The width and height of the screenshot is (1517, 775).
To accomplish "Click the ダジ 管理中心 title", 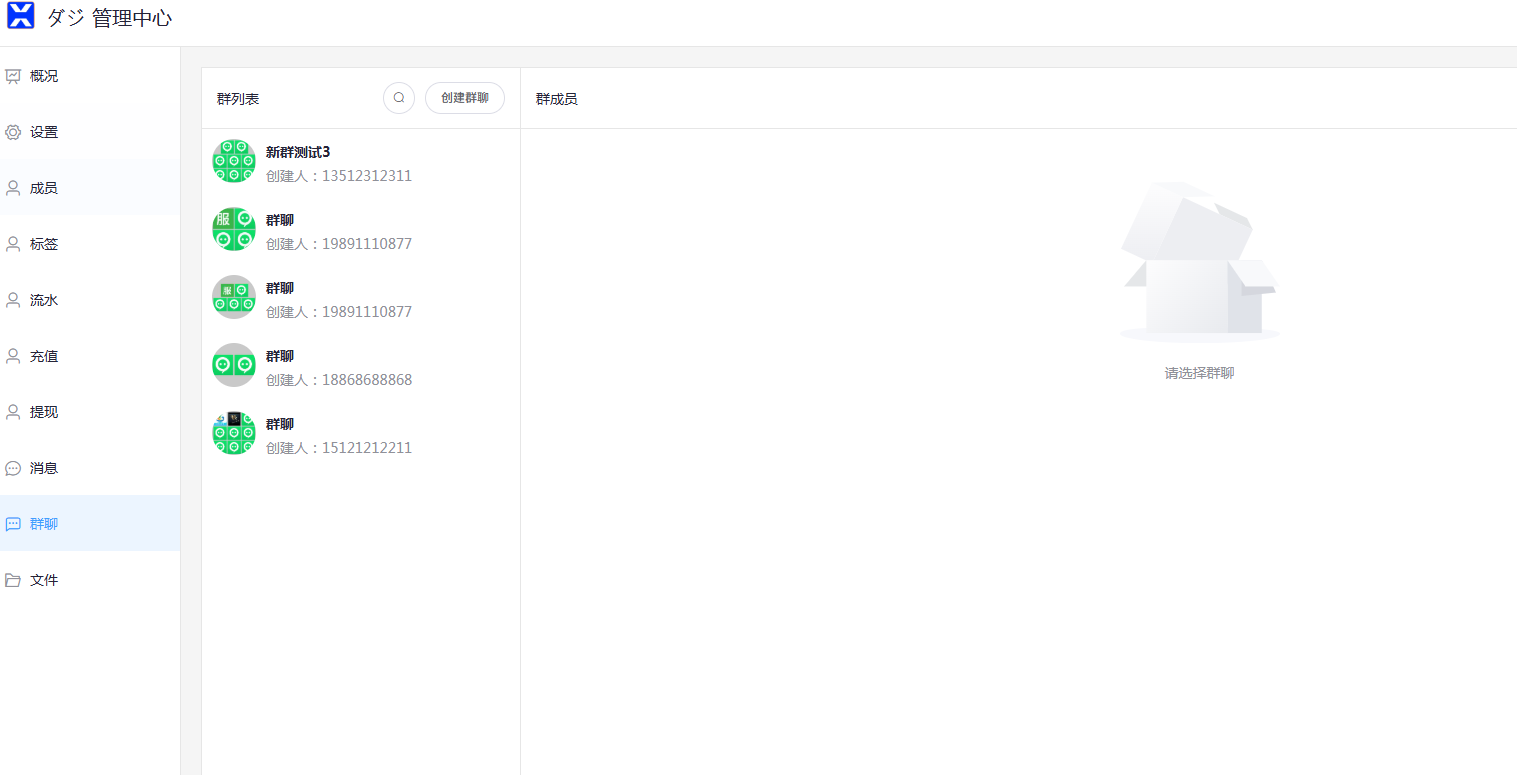I will point(109,18).
